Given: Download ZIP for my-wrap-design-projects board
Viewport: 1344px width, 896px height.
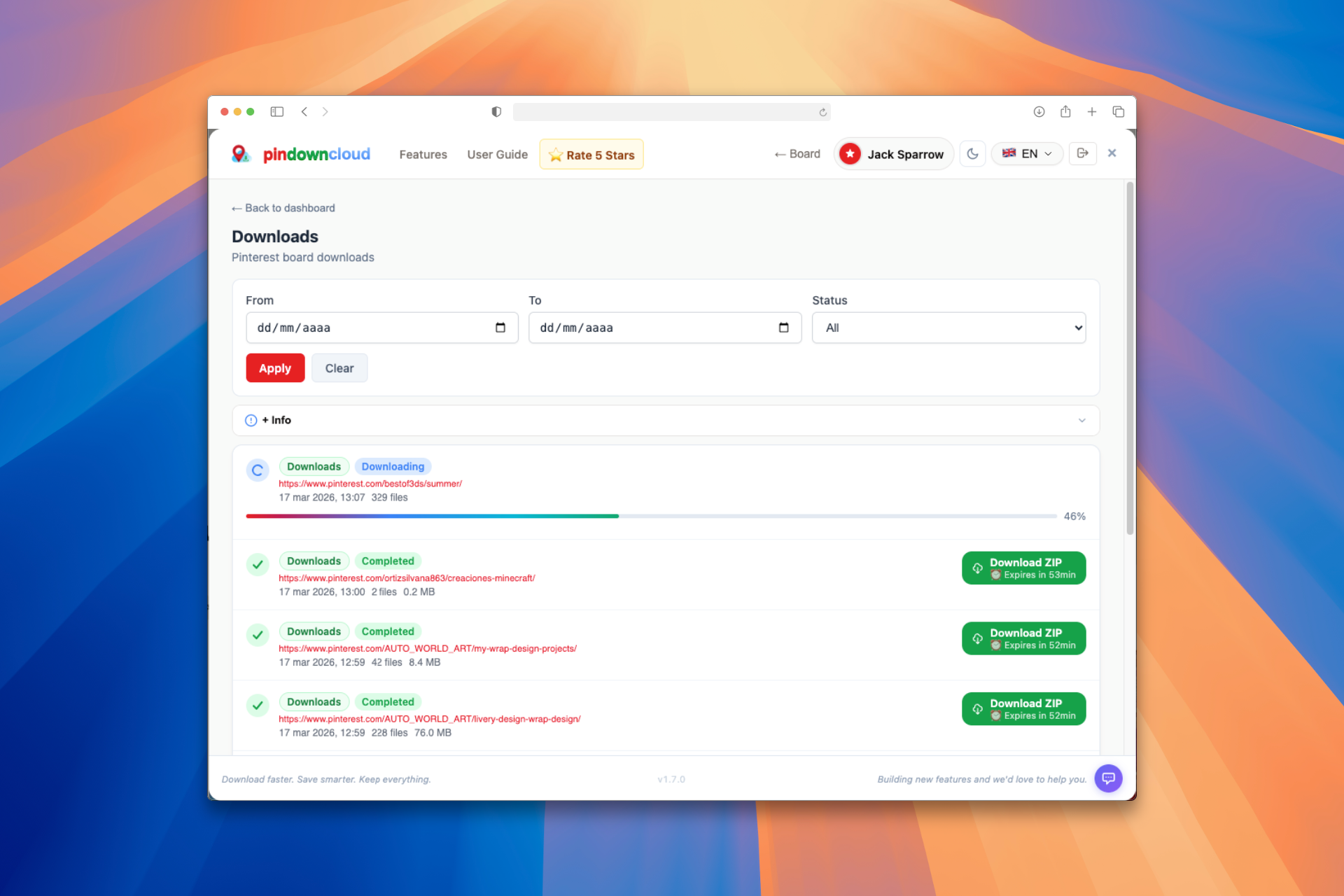Looking at the screenshot, I should pos(1023,638).
